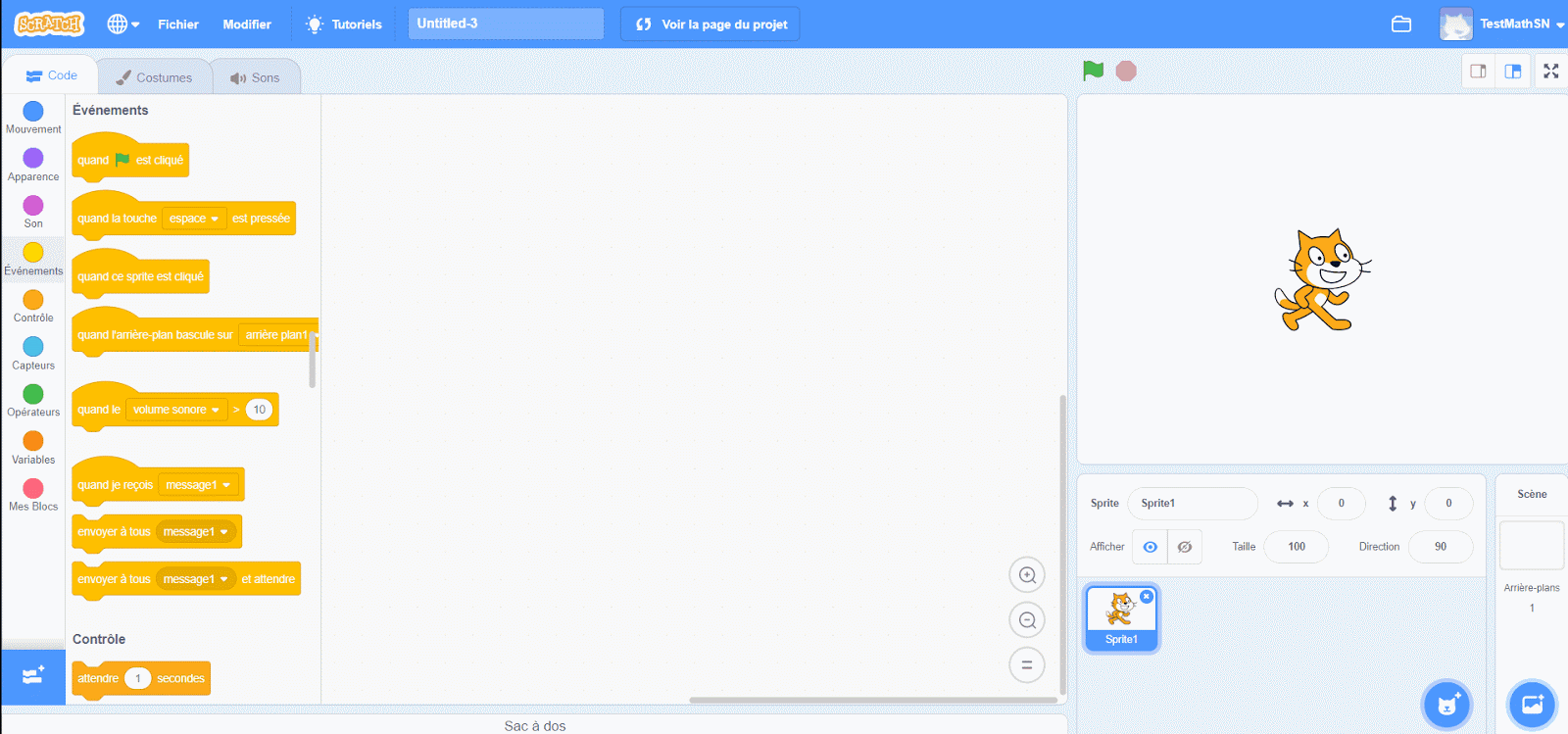Select Opérateurs block category
1568x734 pixels.
[x=33, y=401]
